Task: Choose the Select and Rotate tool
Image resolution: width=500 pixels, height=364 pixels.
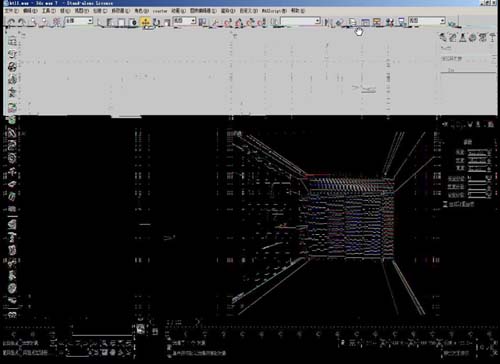Action: click(x=157, y=22)
